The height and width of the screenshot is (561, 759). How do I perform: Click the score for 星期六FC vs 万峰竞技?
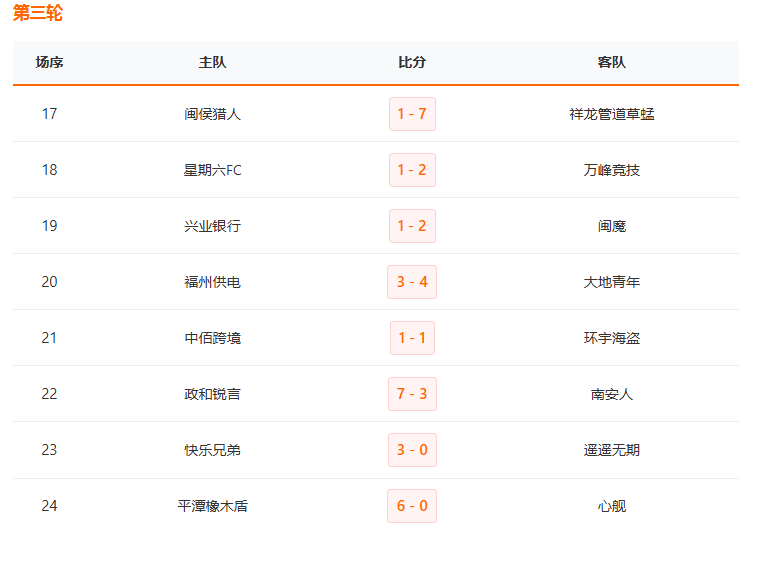[x=412, y=170]
